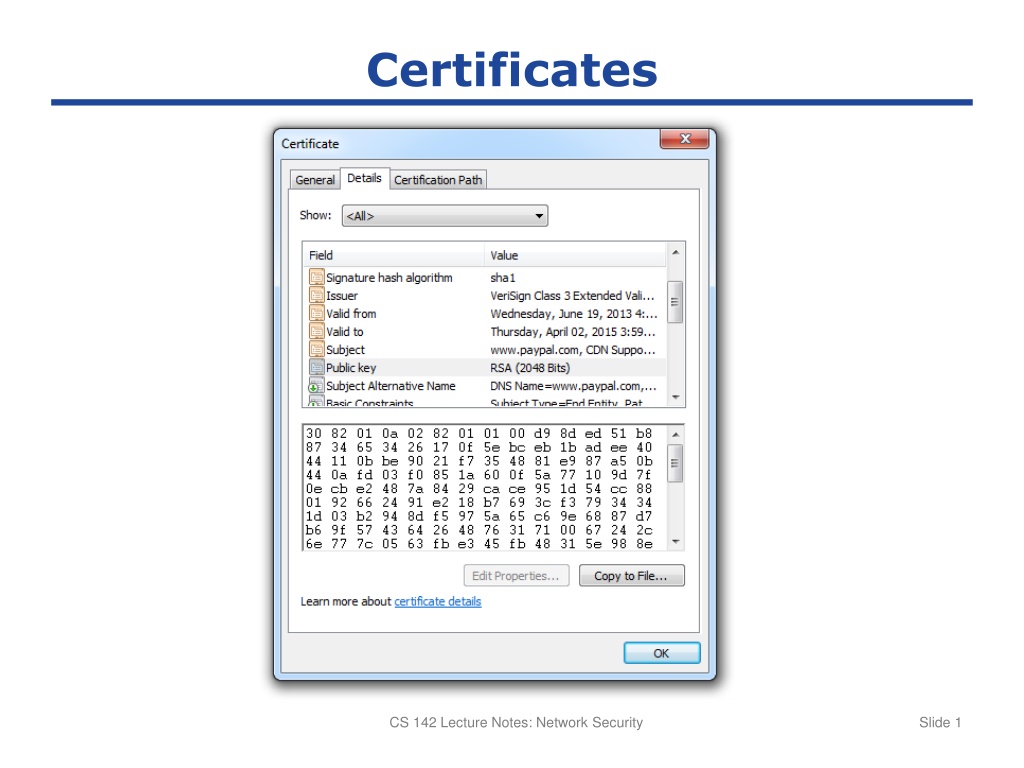Click the Copy to File button
1024x768 pixels.
632,576
